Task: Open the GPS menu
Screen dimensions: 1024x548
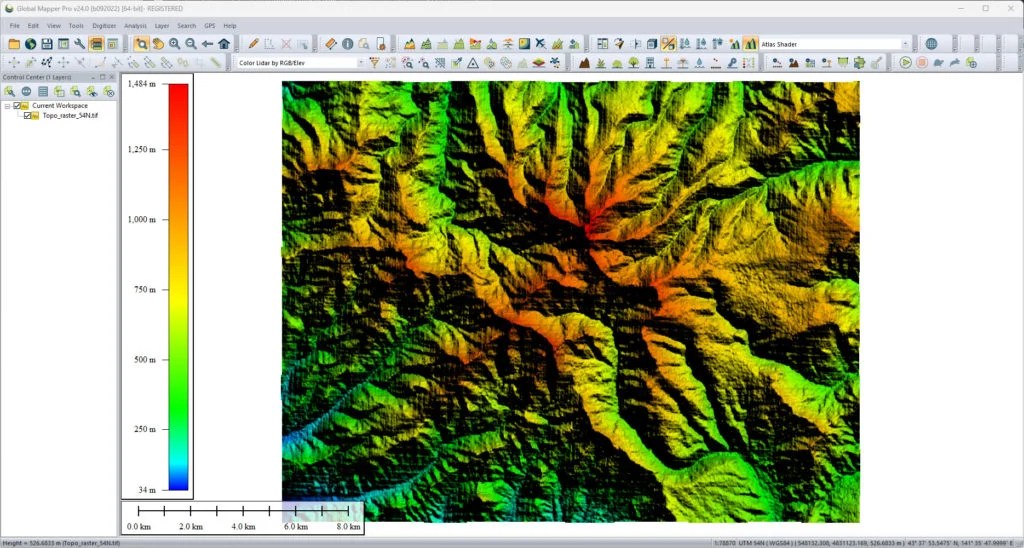Action: [x=210, y=26]
